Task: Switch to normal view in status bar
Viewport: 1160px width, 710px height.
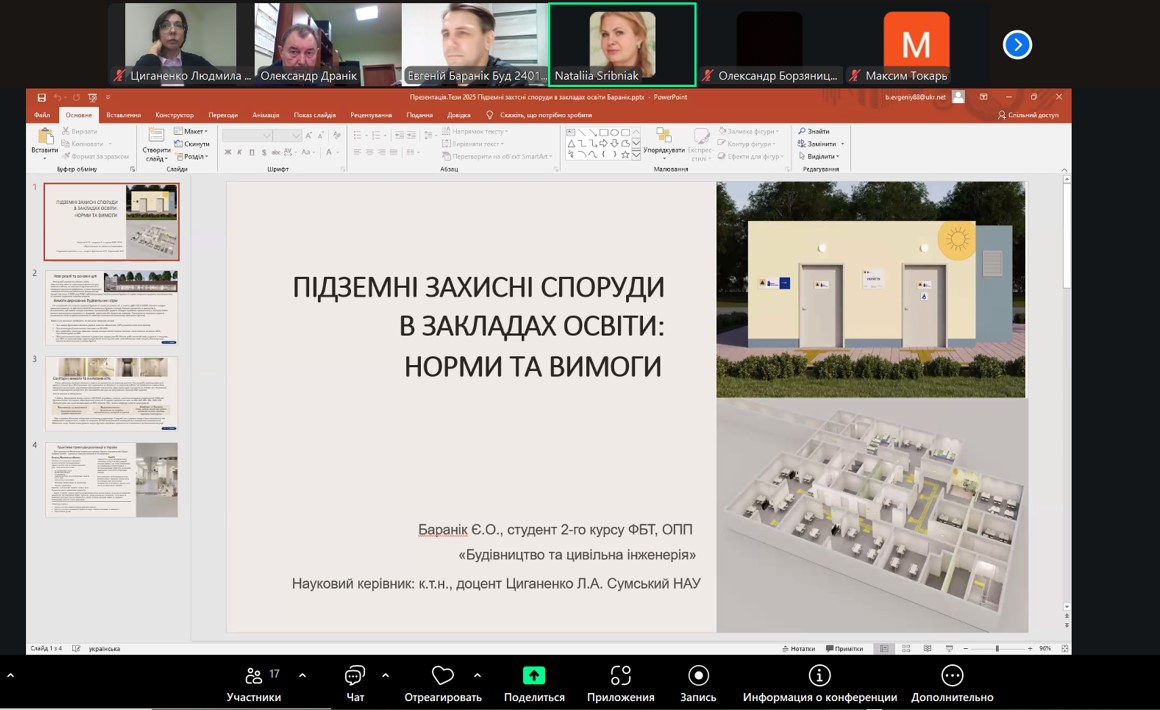Action: point(883,649)
